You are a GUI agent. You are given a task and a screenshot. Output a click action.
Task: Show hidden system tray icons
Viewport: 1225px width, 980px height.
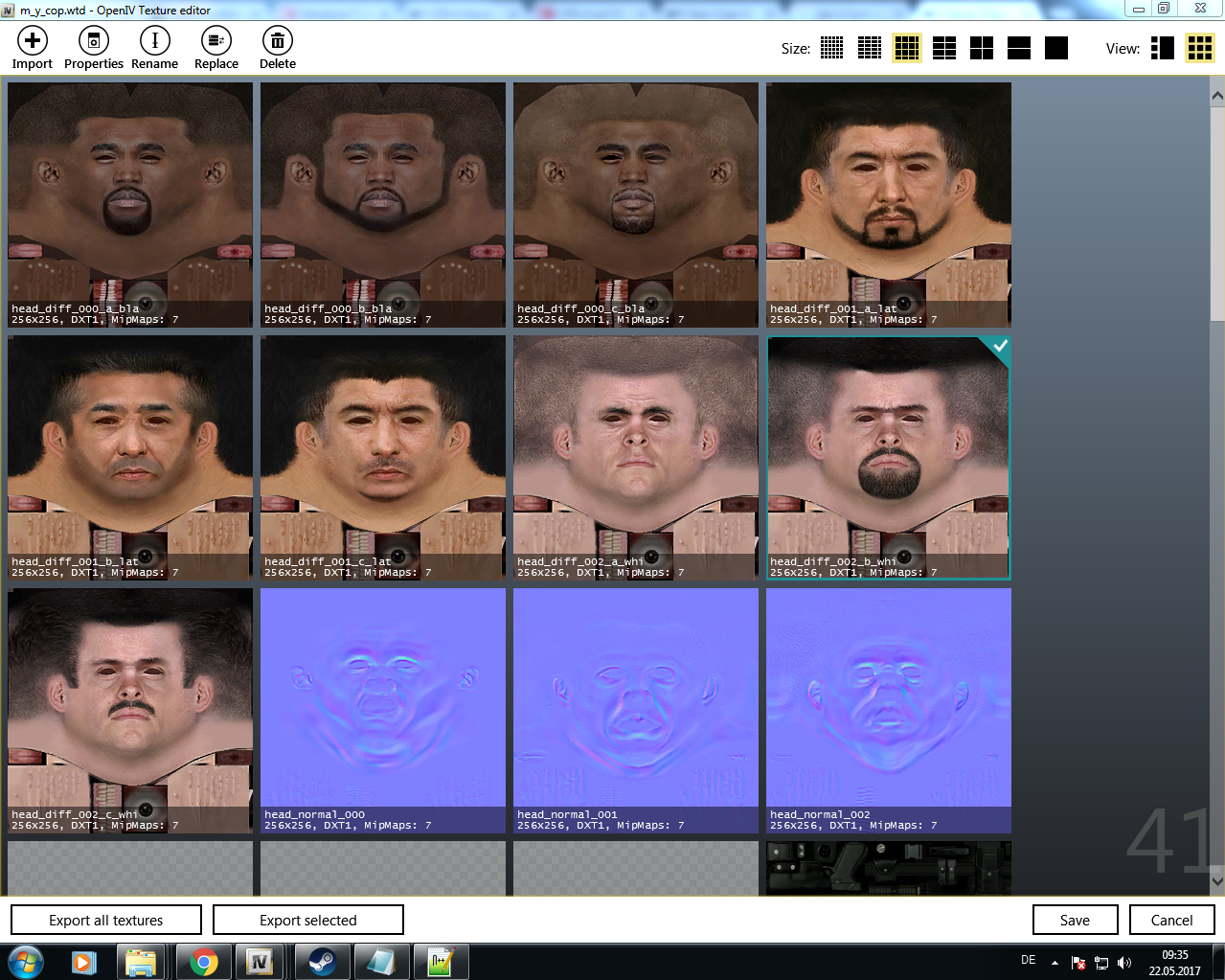click(1055, 963)
